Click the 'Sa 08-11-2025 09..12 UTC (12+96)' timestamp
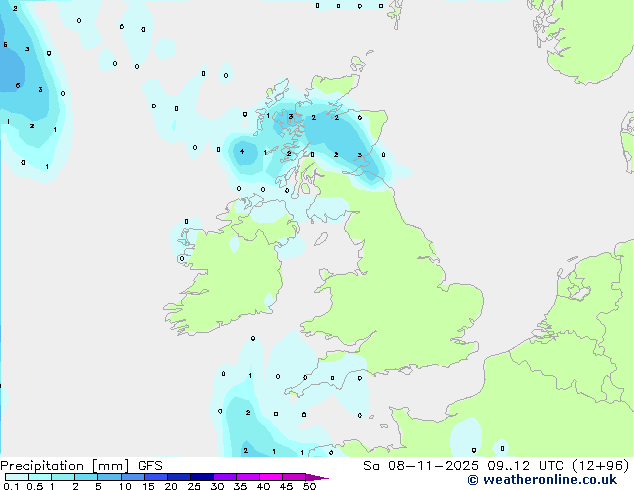The width and height of the screenshot is (634, 490). (x=496, y=466)
